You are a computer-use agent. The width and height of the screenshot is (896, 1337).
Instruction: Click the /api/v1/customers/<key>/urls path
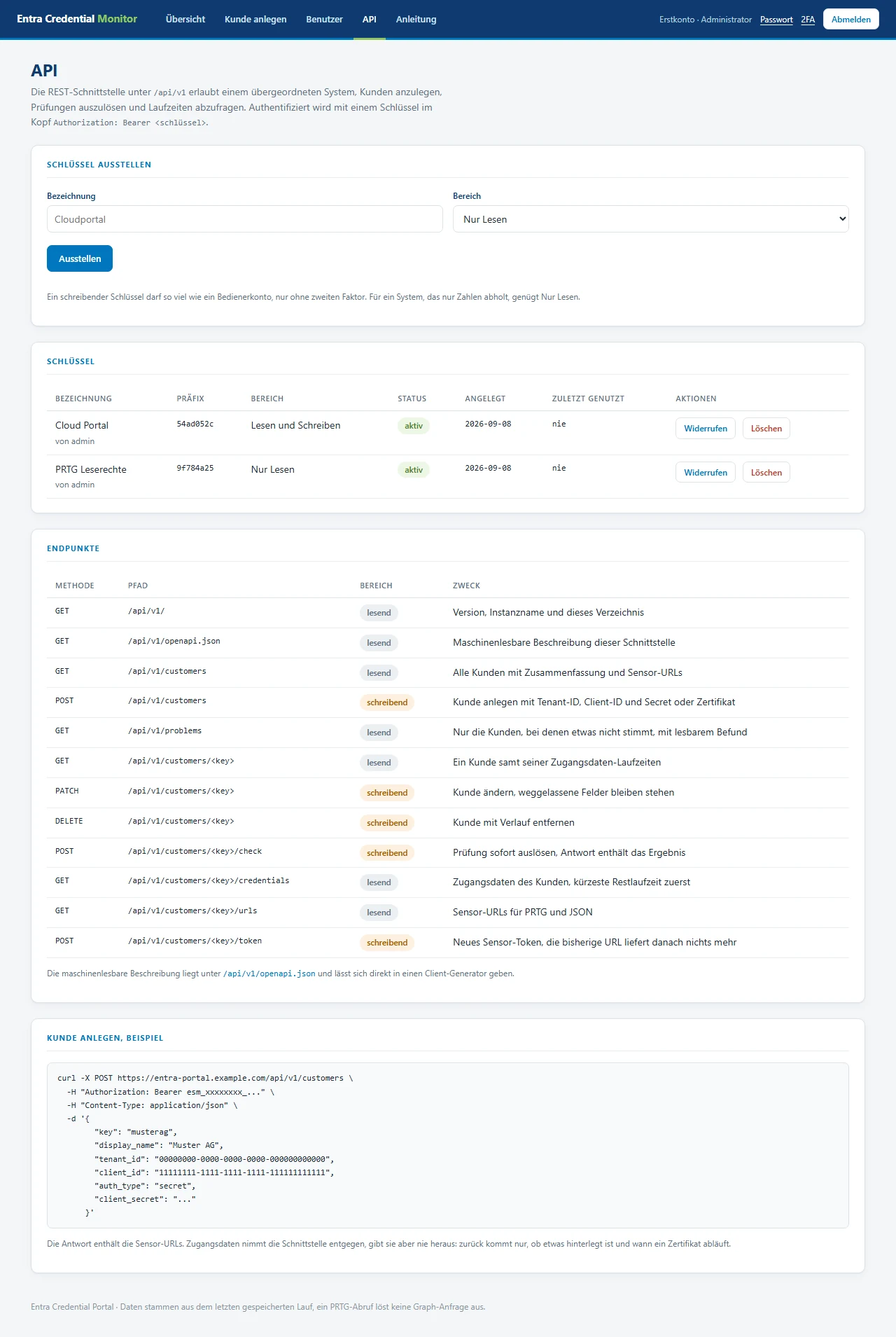pos(192,910)
